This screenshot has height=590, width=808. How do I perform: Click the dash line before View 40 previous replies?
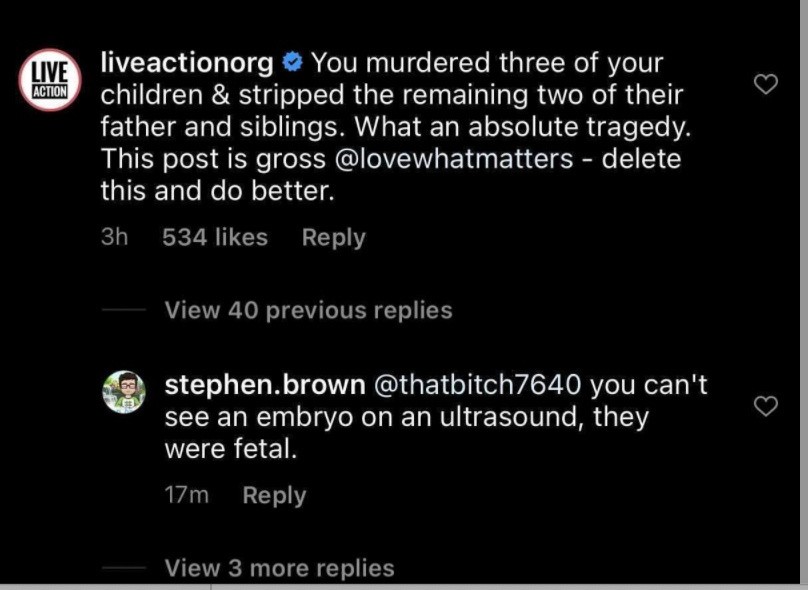tap(124, 310)
